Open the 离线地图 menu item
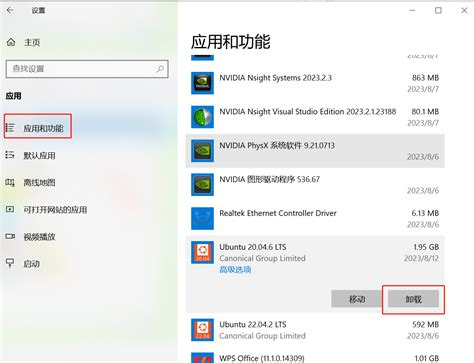 point(39,182)
